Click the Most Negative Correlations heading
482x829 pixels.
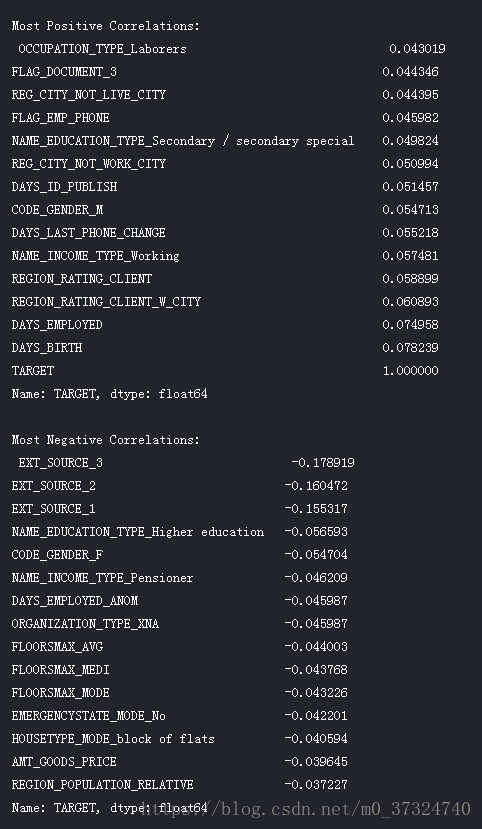click(106, 440)
